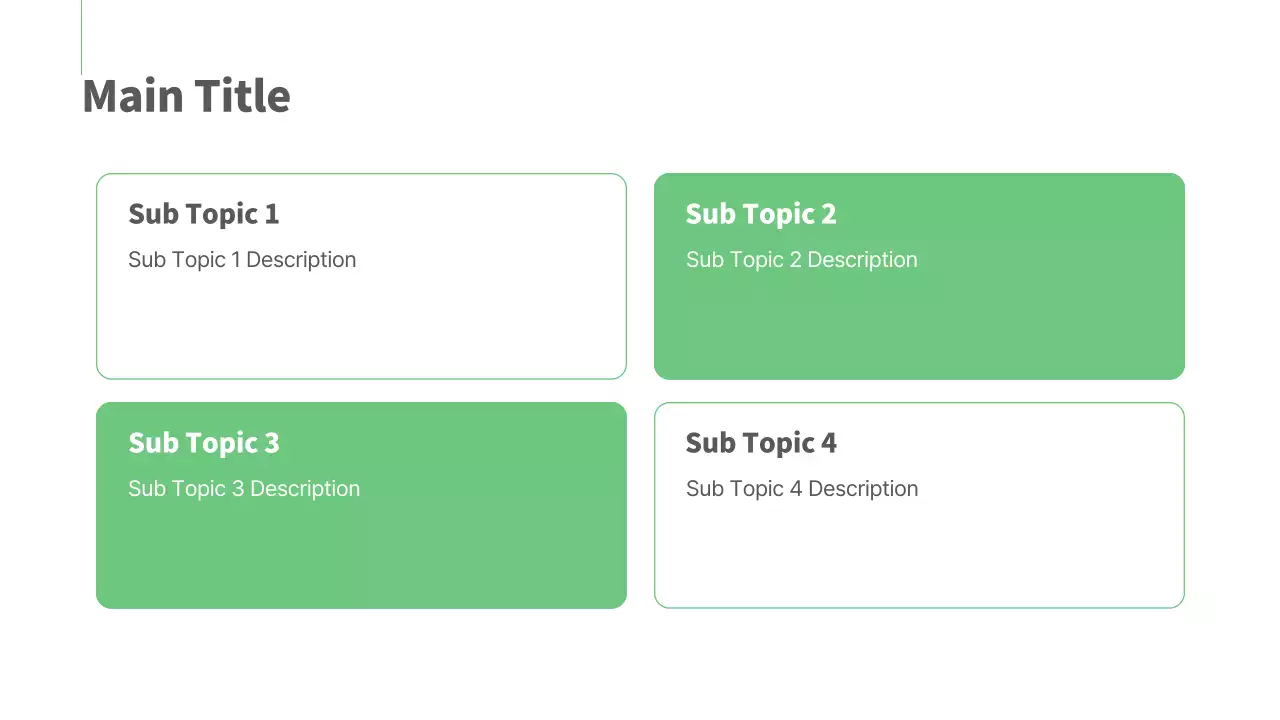This screenshot has width=1280, height=720.
Task: Click the Sub Topic 4 Description text
Action: [x=801, y=489]
